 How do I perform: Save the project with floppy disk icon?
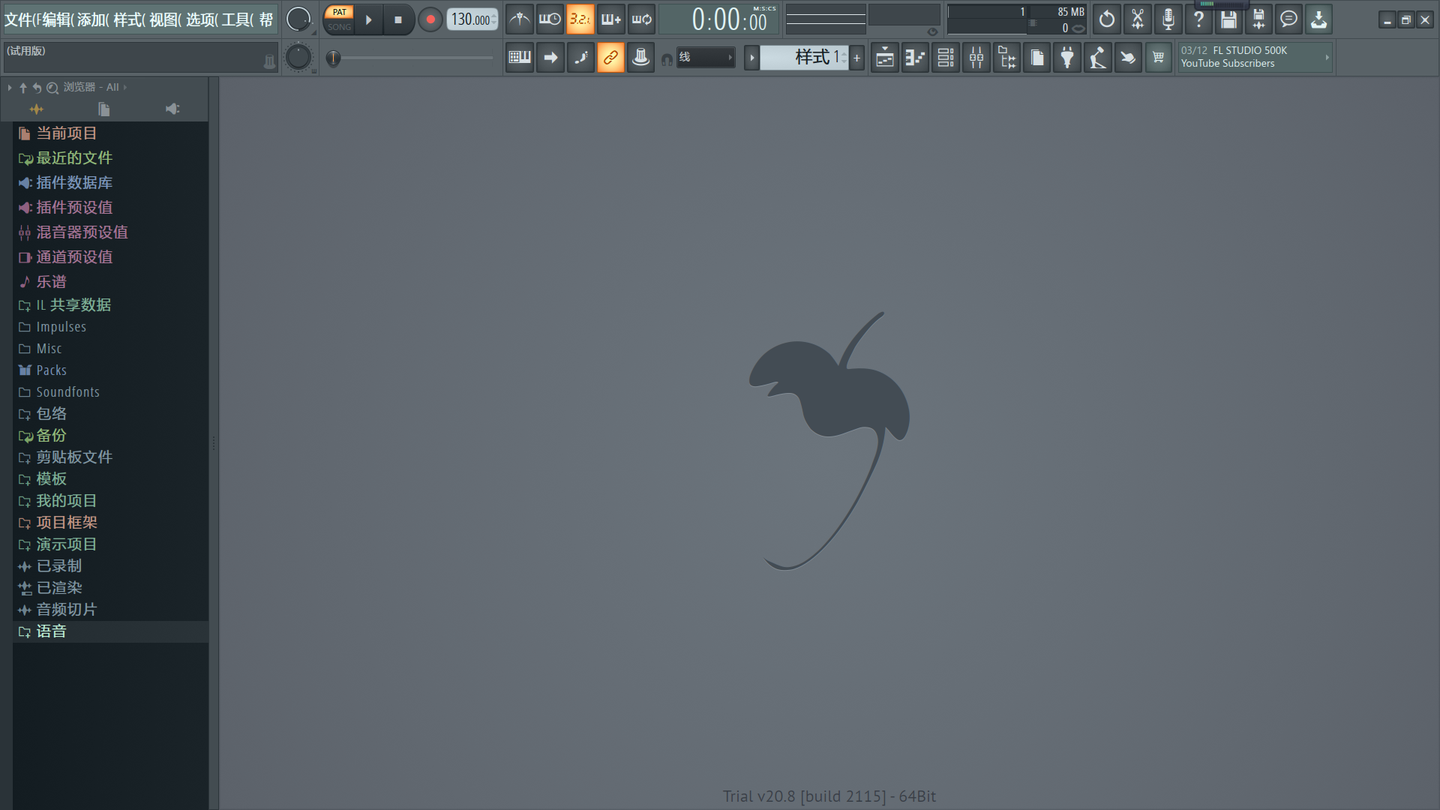tap(1228, 19)
